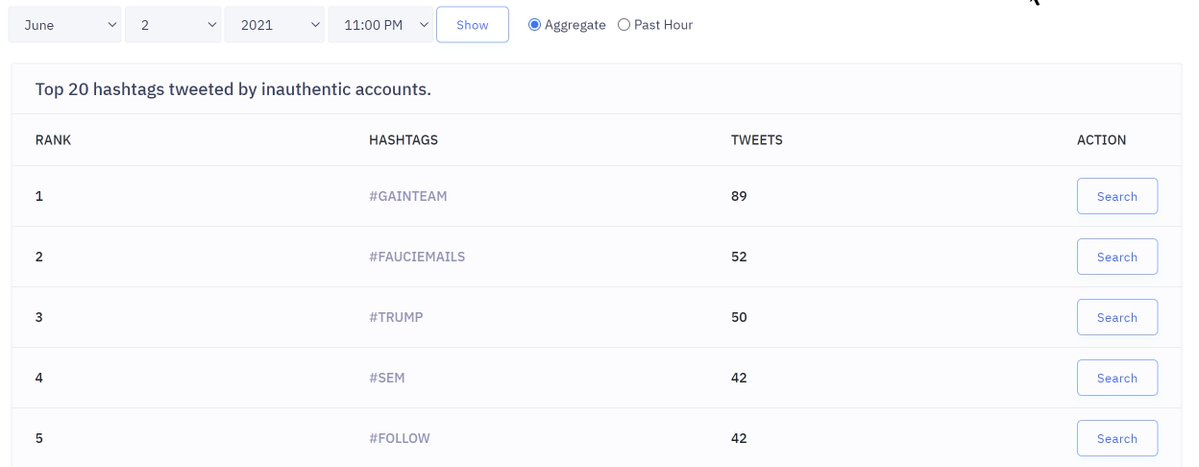Click the TWEETS column header
This screenshot has width=1199, height=467.
click(756, 140)
